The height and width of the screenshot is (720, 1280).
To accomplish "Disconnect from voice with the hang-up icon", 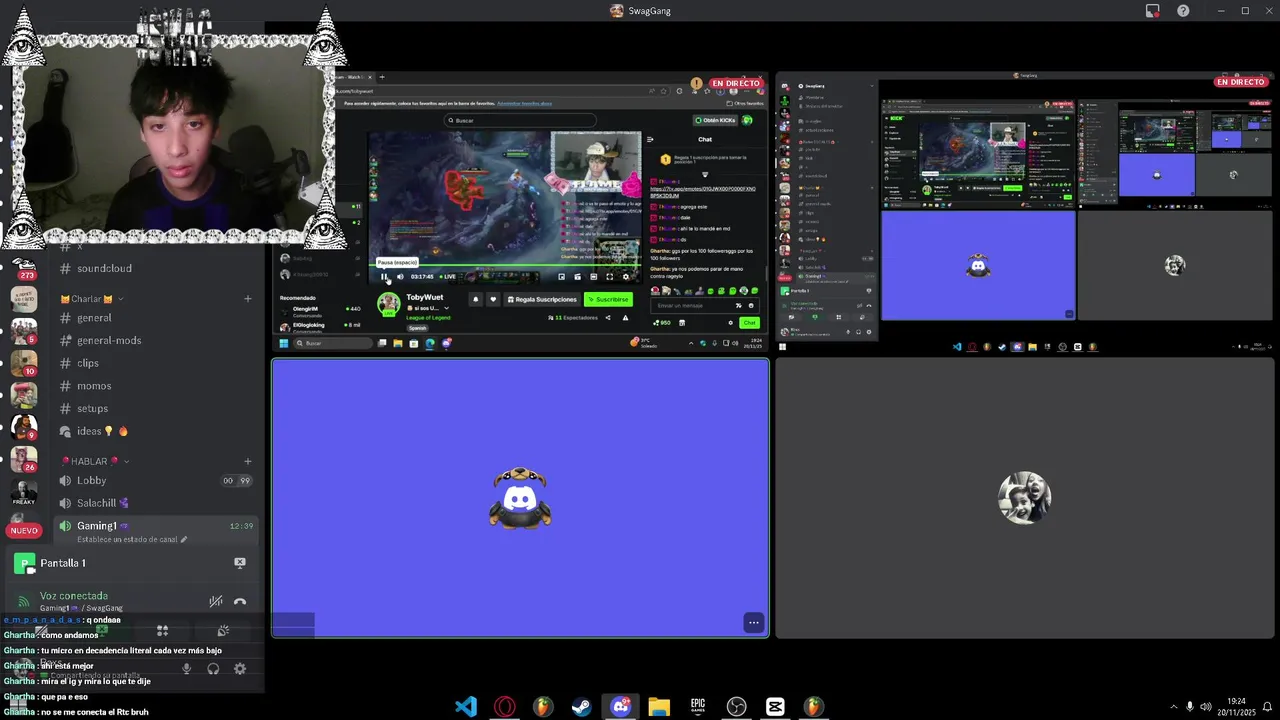I will tap(240, 602).
